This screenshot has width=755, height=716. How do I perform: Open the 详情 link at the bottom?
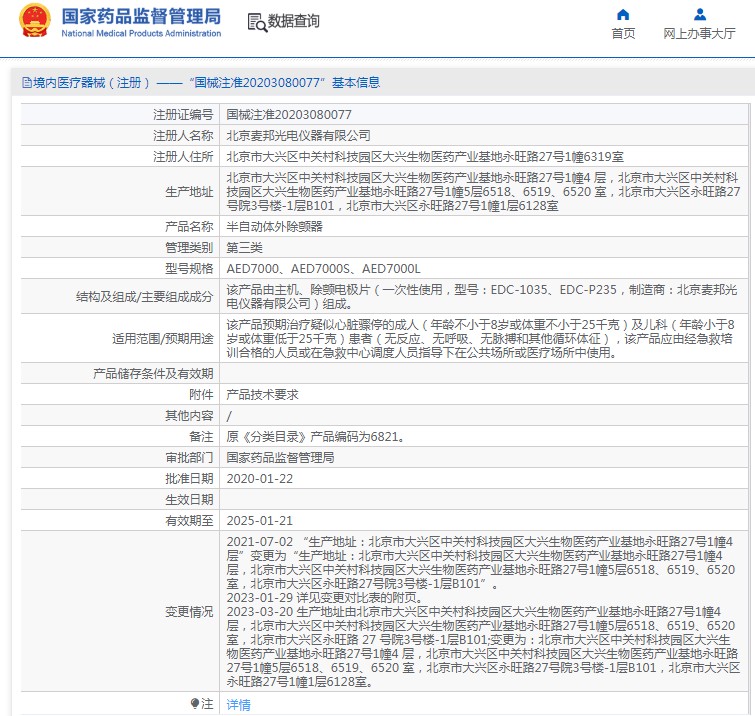tap(238, 705)
